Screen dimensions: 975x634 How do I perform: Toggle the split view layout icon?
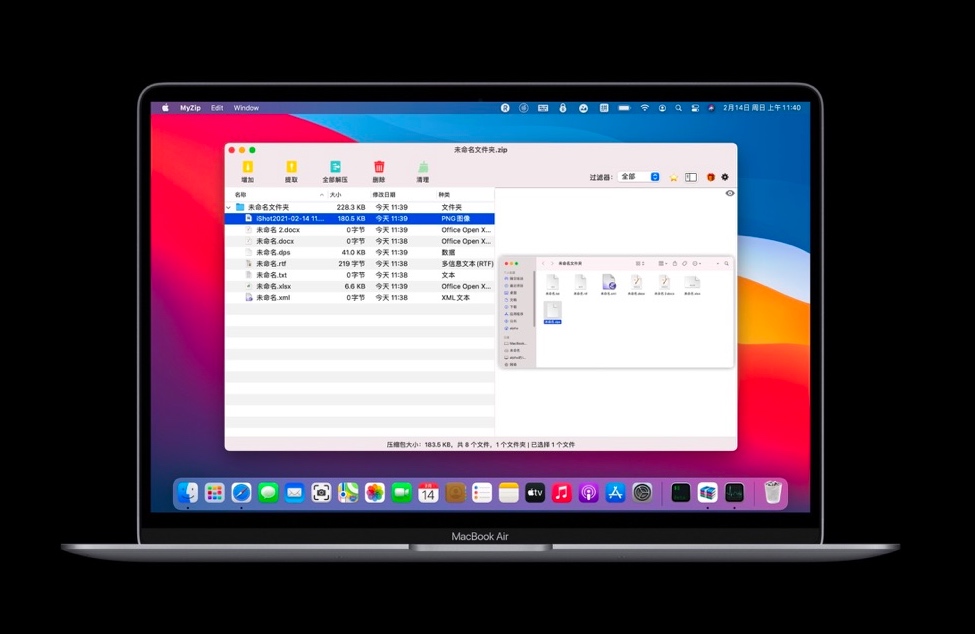click(690, 175)
